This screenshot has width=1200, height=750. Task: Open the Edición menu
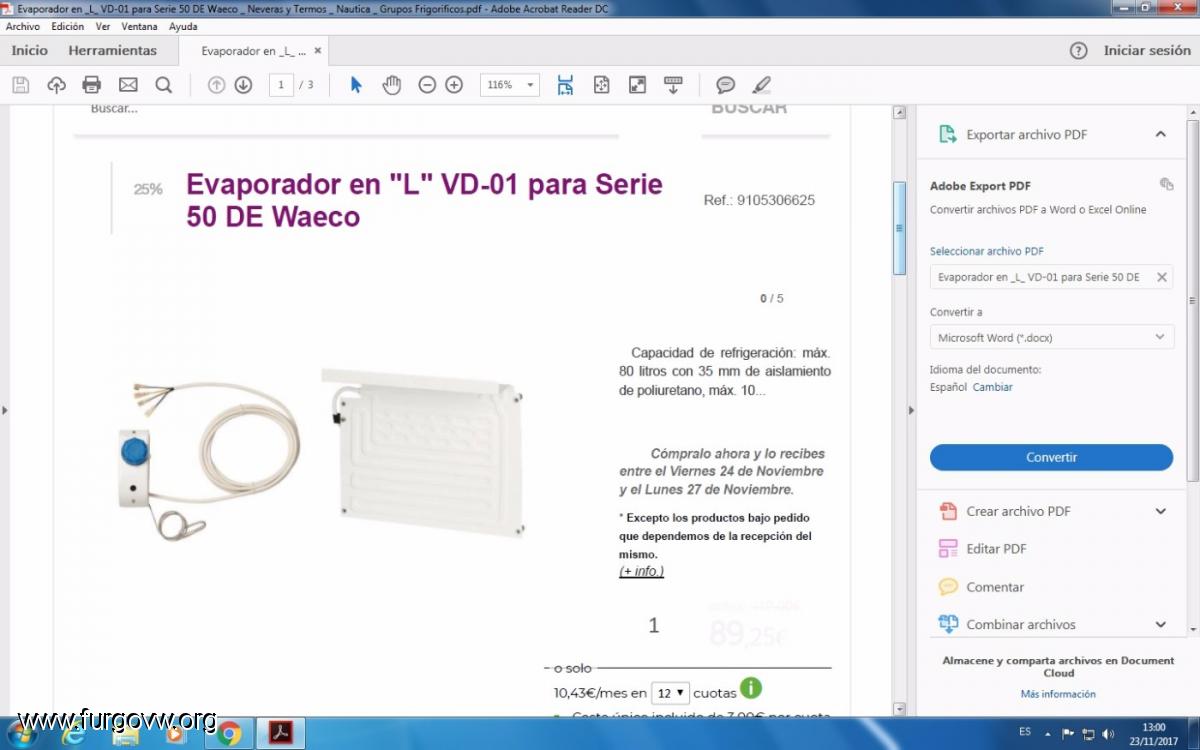[x=67, y=26]
